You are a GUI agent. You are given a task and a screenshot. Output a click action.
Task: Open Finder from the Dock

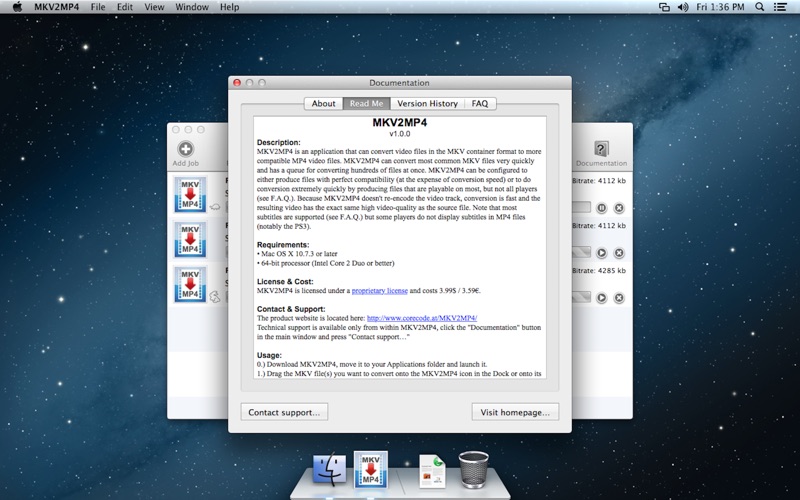click(x=329, y=468)
